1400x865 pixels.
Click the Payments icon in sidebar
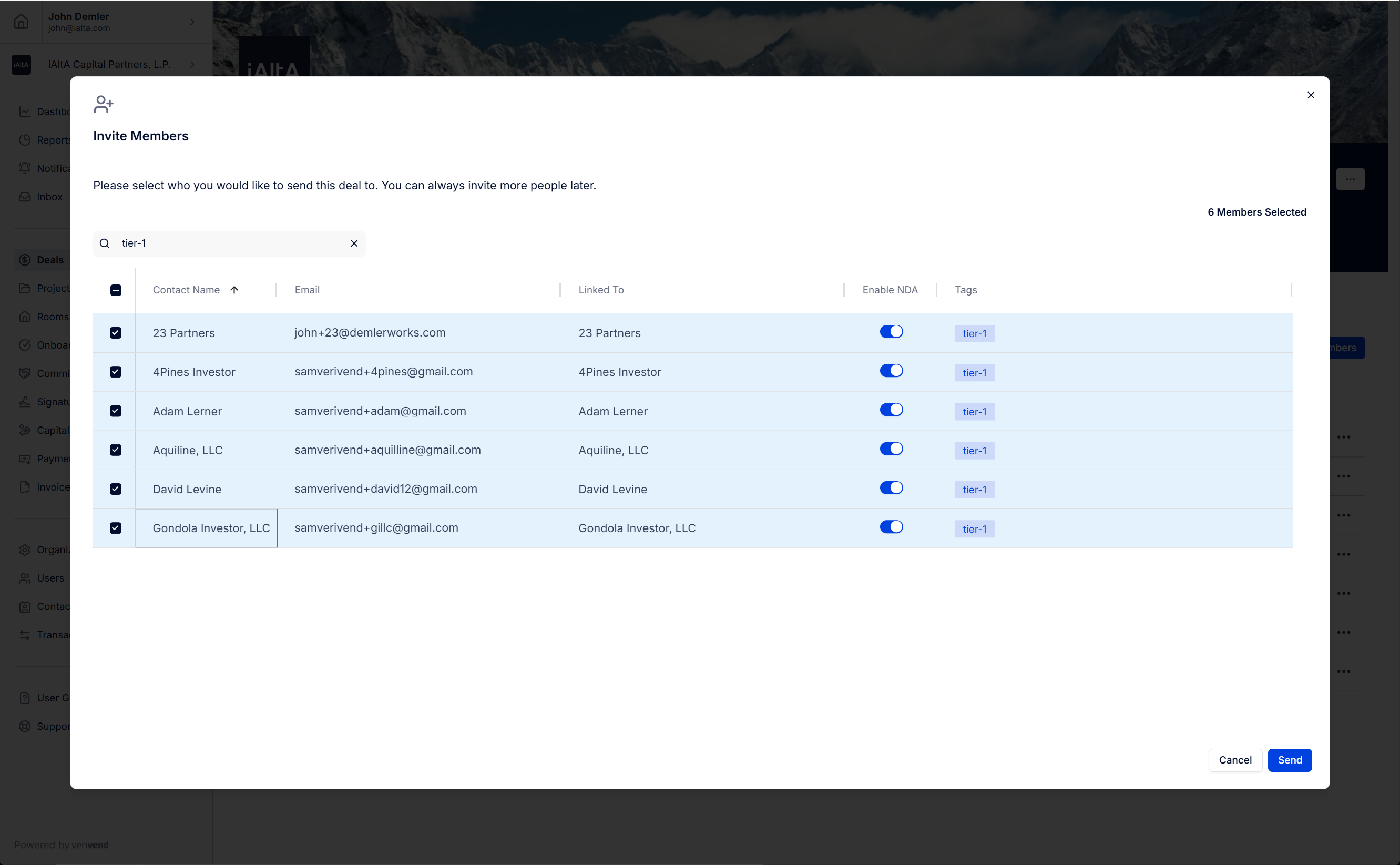point(25,459)
